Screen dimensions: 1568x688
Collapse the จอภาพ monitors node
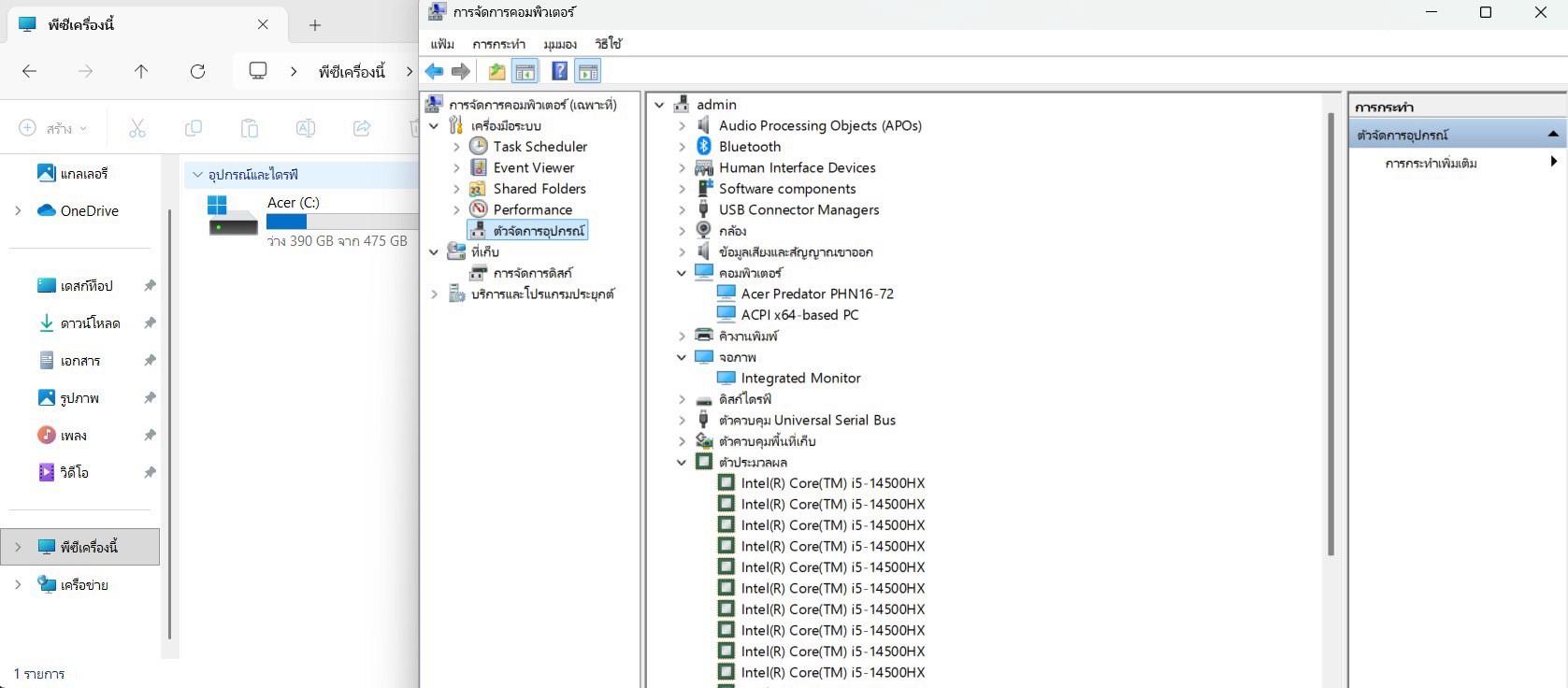point(682,357)
